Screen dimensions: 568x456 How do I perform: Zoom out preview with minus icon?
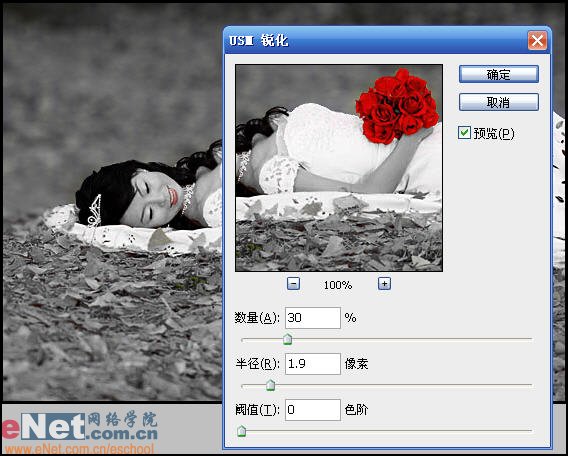293,284
